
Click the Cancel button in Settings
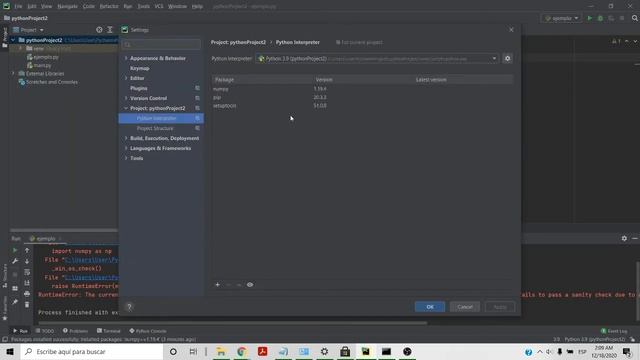coord(464,307)
